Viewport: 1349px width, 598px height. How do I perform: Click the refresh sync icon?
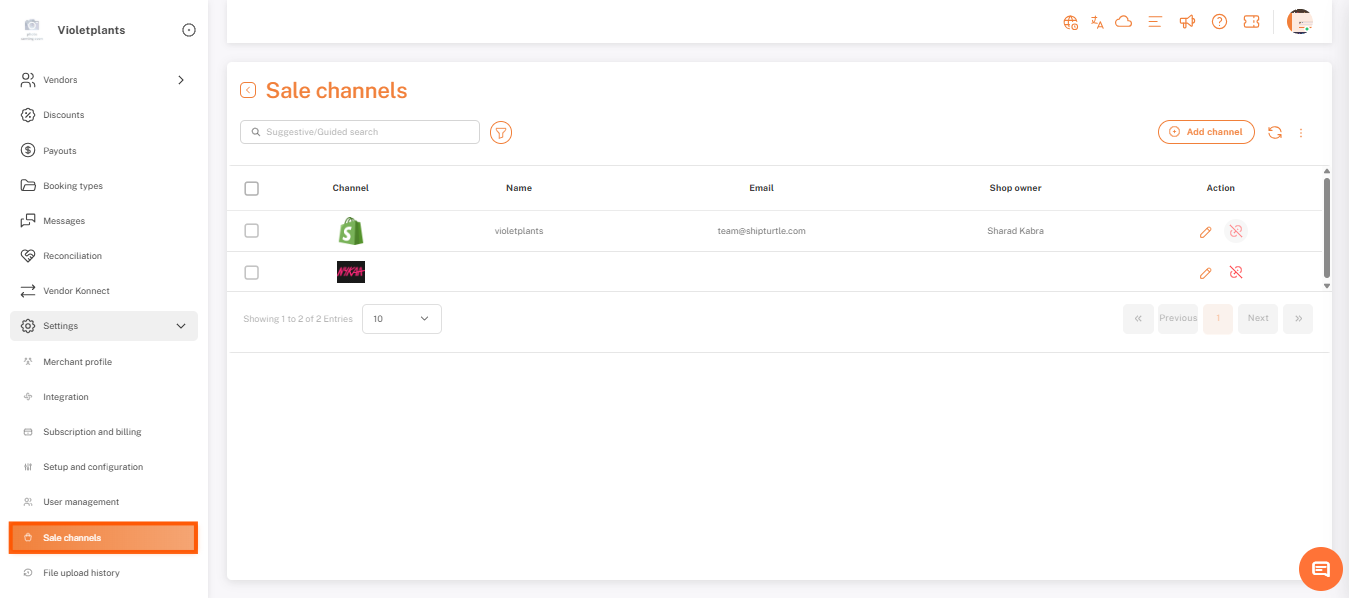pyautogui.click(x=1274, y=132)
